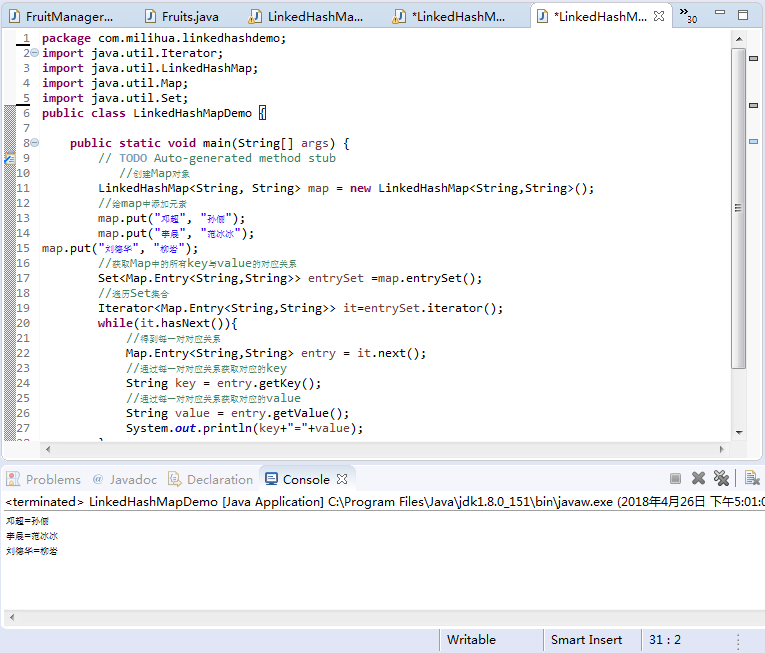Click it.next() call on line 22

tap(391, 353)
